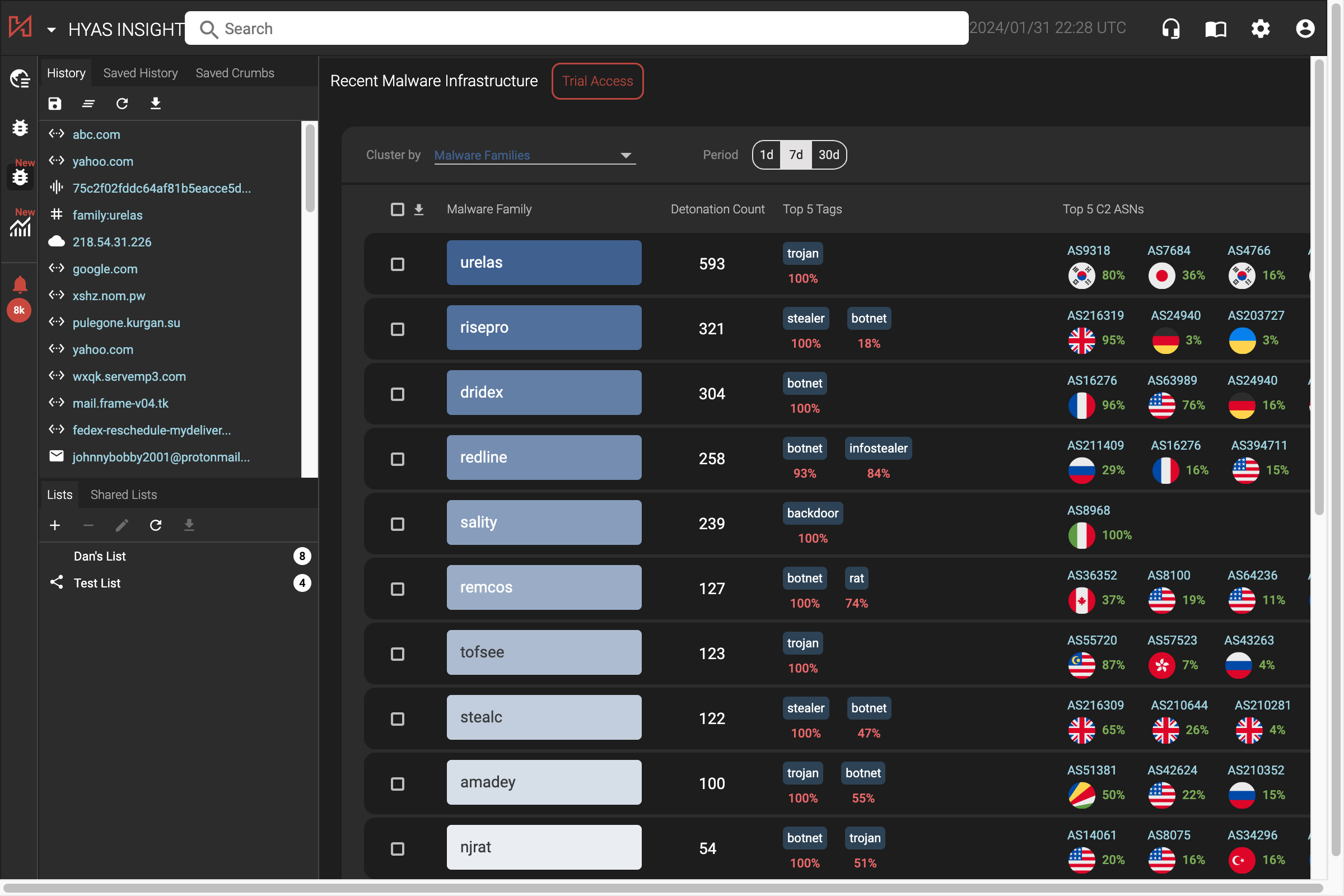Expand the caret next to the HYAS logo
The width and height of the screenshot is (1344, 896).
(x=52, y=29)
